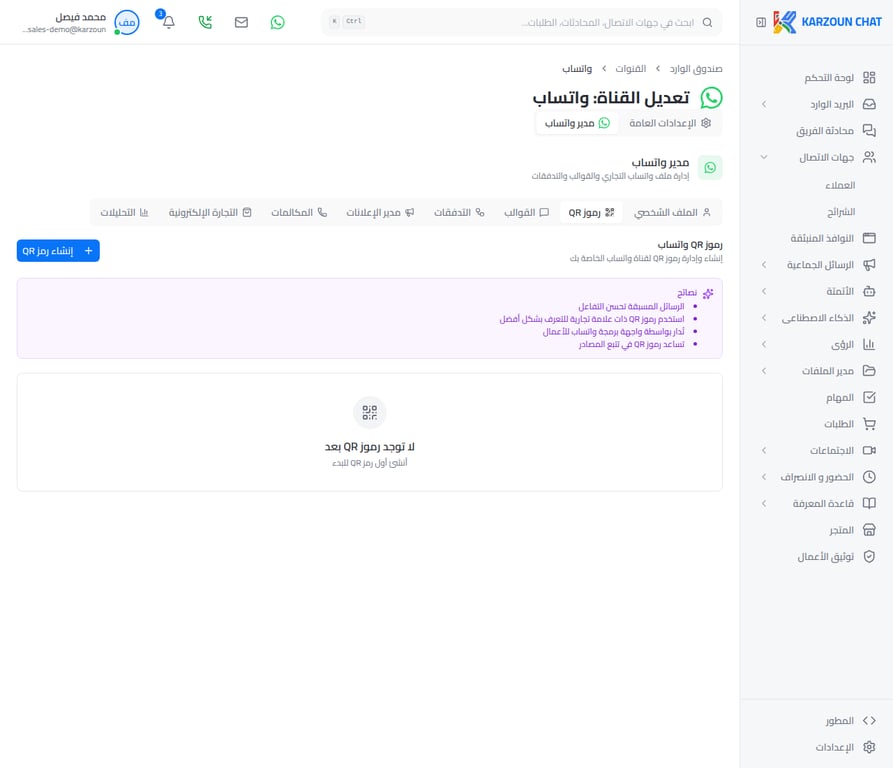The width and height of the screenshot is (893, 768).
Task: Click the الاجتماعات video camera icon
Action: click(x=869, y=450)
